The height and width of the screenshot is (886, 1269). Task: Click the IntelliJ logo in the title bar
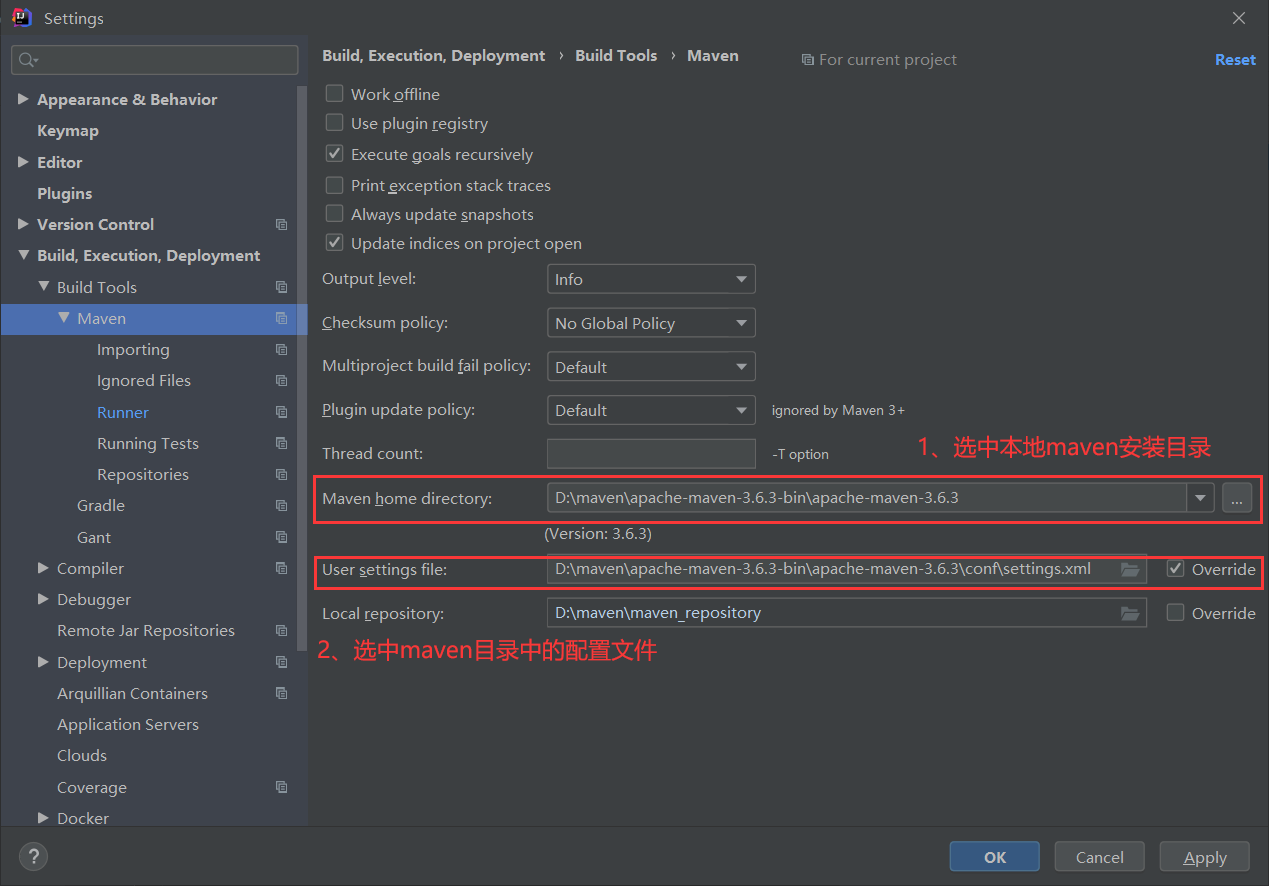click(20, 18)
